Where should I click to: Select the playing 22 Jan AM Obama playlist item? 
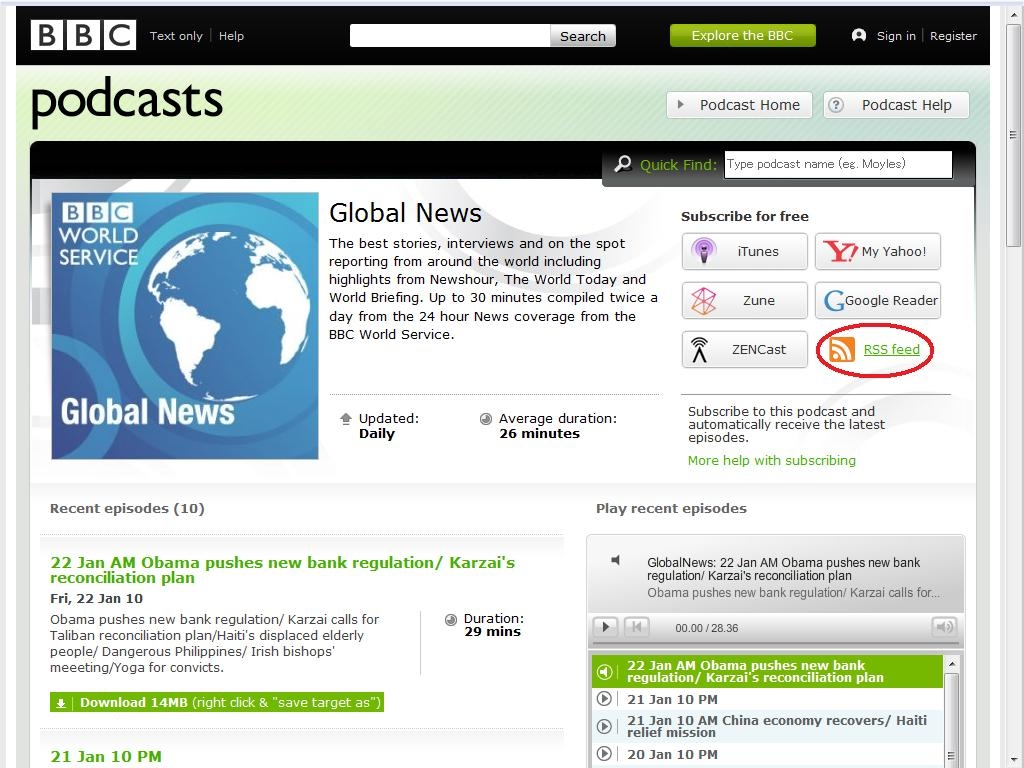[767, 671]
